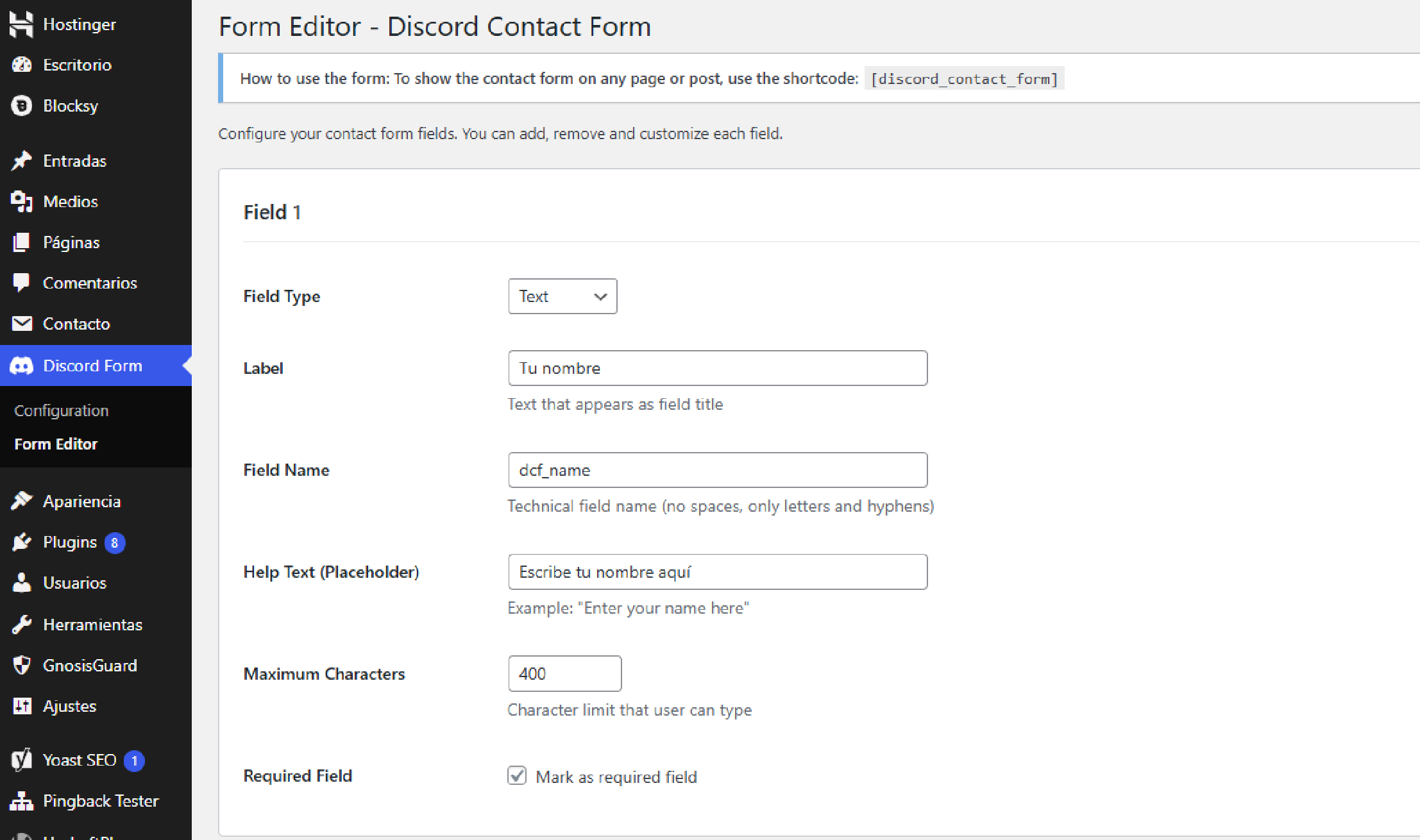
Task: Click the Field 1 heading
Action: coord(273,212)
